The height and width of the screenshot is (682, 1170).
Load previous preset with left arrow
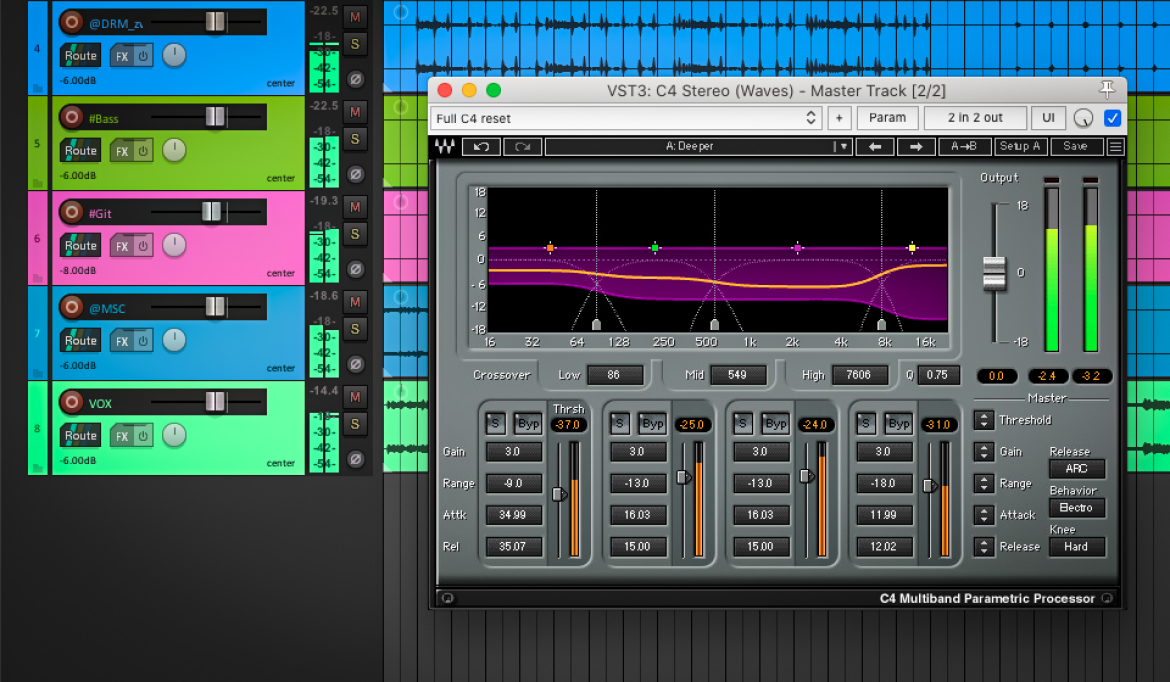coord(875,146)
